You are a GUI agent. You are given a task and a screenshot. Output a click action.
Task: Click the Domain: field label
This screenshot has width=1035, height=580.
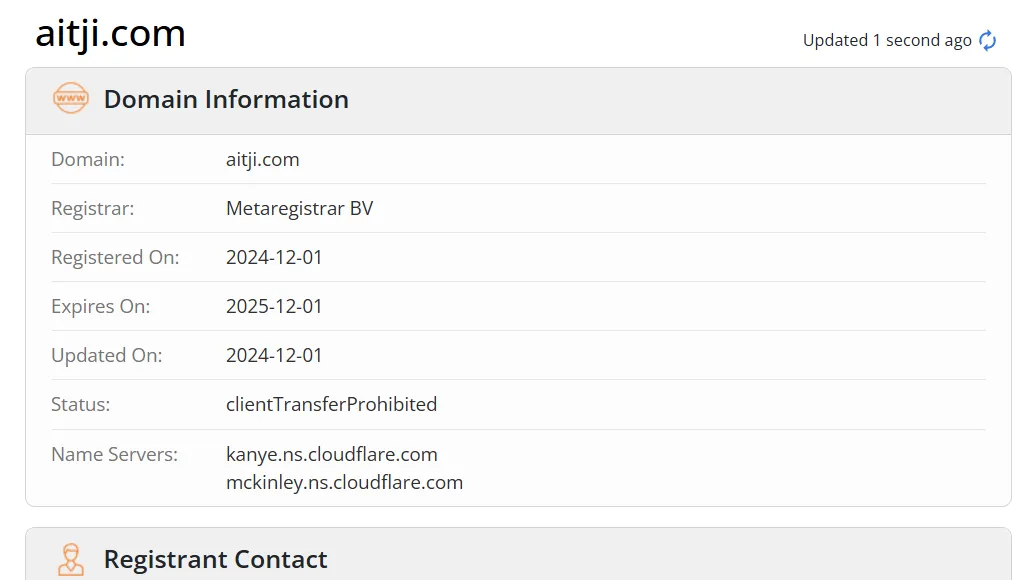click(88, 160)
